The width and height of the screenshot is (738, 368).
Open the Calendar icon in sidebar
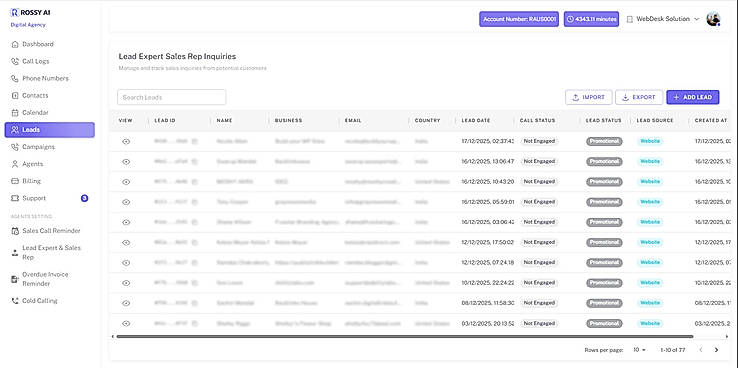[15, 113]
